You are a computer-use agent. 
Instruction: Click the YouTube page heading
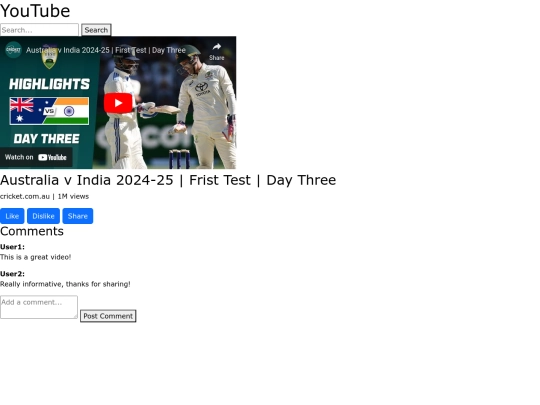[35, 11]
